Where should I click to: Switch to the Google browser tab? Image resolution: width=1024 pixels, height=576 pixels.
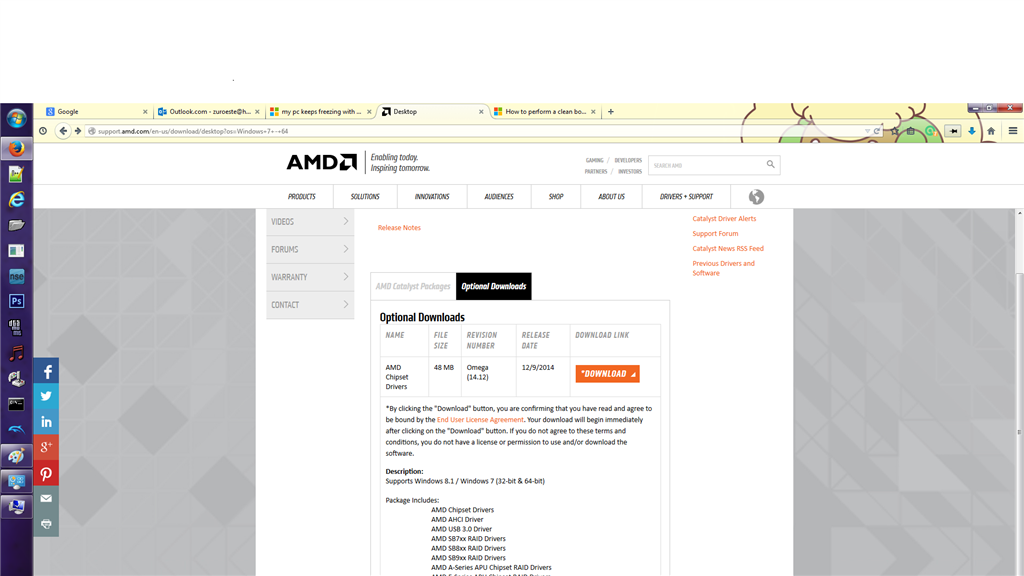[x=96, y=112]
